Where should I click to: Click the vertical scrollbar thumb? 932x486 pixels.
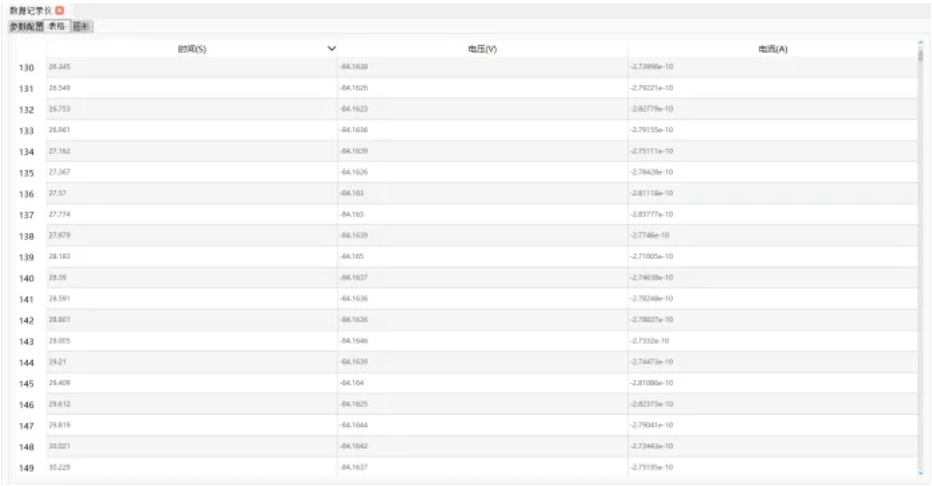click(920, 56)
